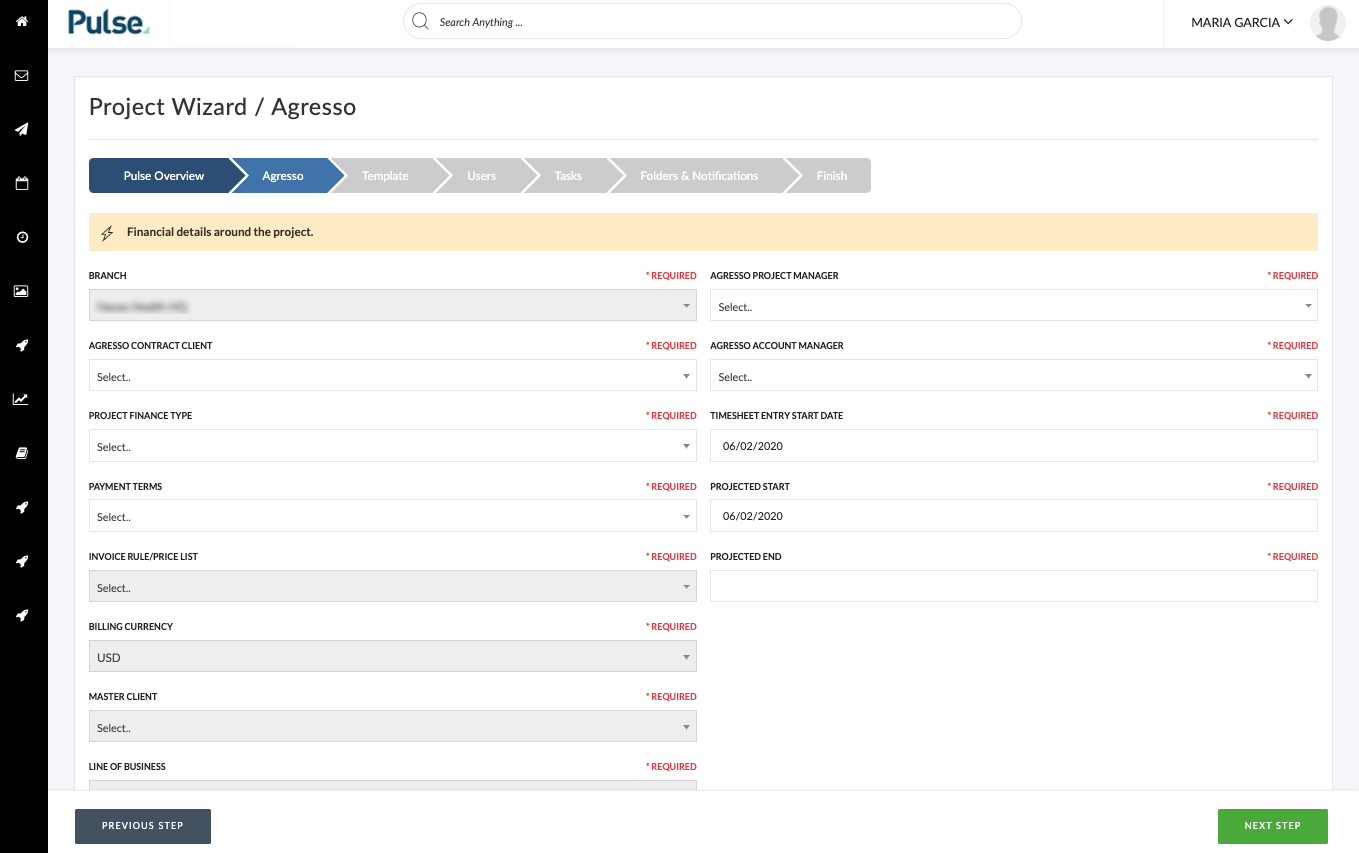The image size is (1359, 853).
Task: Click the Next Step button
Action: pos(1272,826)
